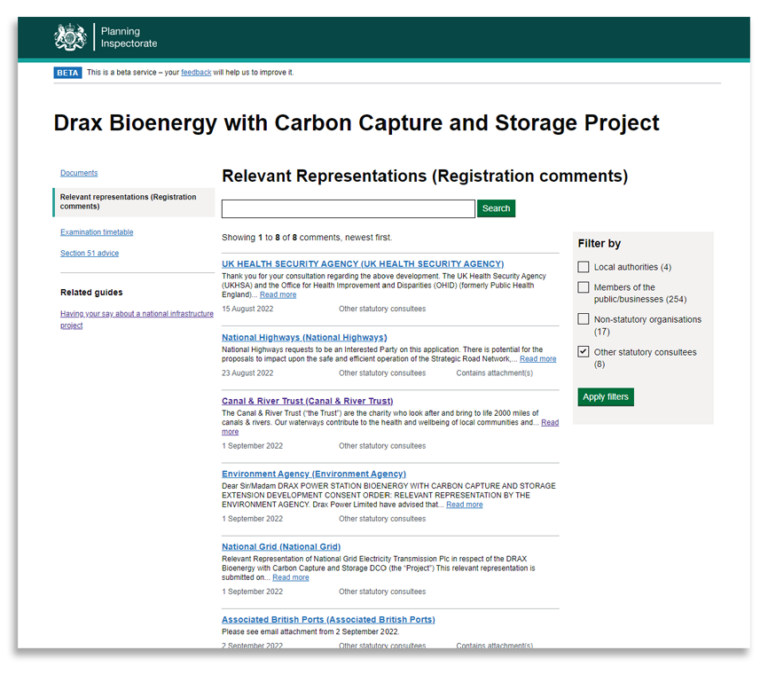Select Relevant representations (Registration comments) in the sidebar
The height and width of the screenshot is (674, 768).
click(x=134, y=202)
